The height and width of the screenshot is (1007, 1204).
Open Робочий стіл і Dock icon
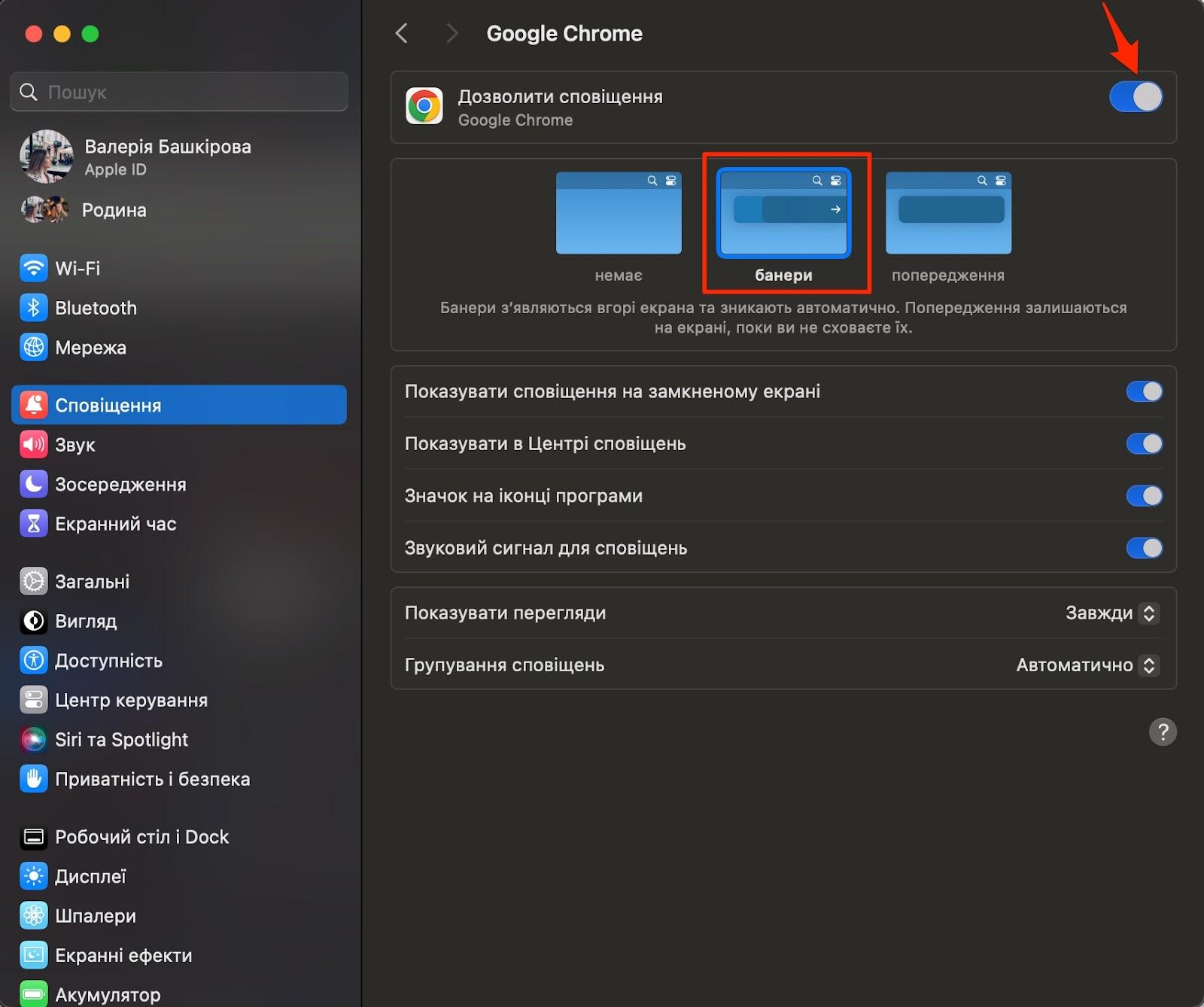click(x=33, y=837)
